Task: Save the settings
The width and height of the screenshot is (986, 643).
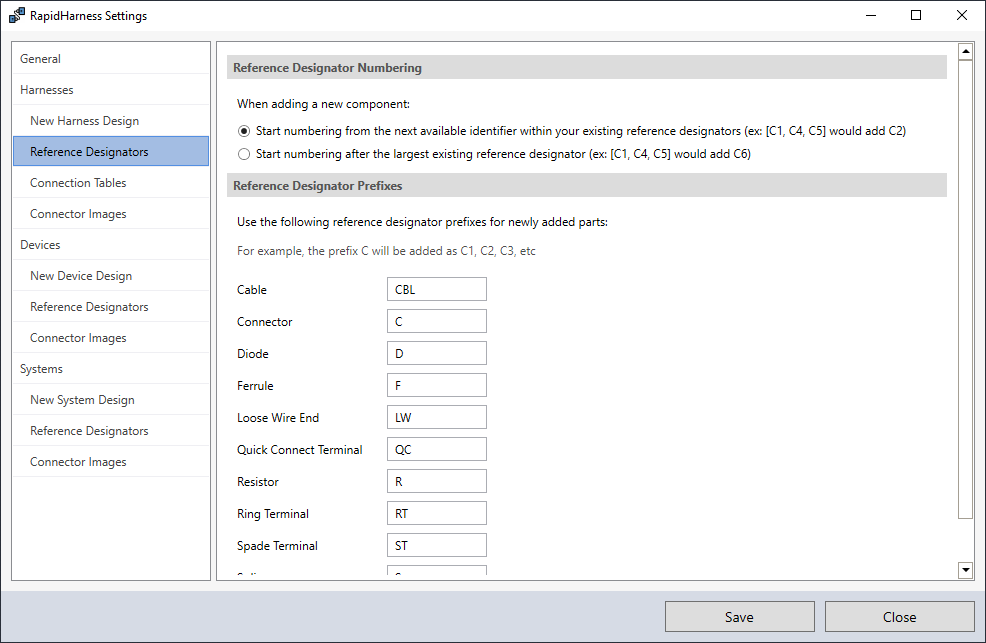Action: point(740,617)
